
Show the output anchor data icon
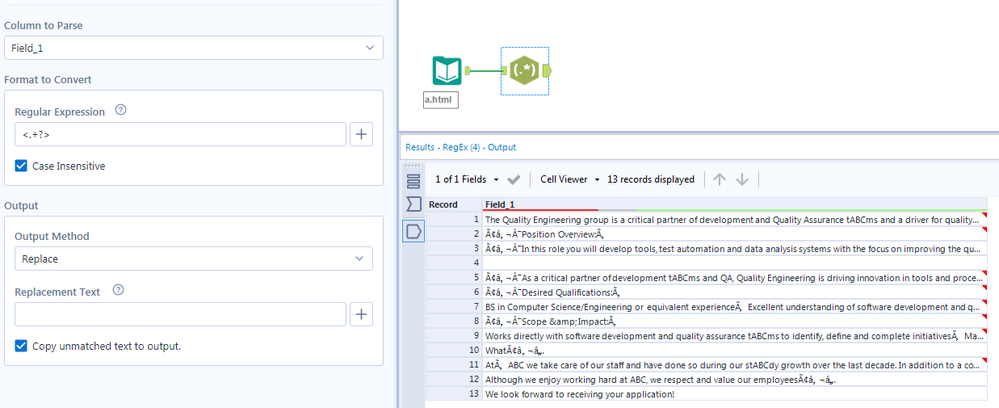click(413, 231)
